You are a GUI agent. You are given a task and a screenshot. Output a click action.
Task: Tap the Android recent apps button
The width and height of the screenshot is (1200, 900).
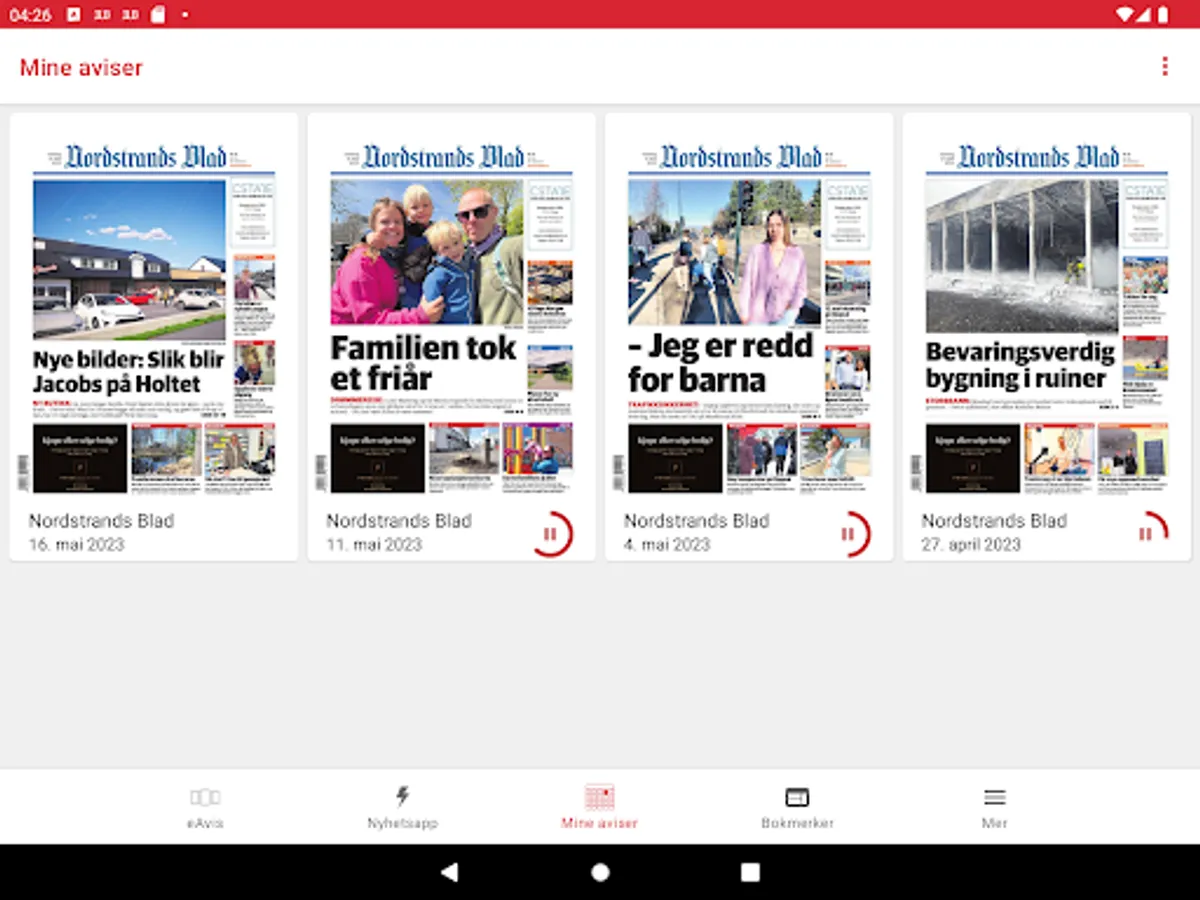click(x=750, y=872)
